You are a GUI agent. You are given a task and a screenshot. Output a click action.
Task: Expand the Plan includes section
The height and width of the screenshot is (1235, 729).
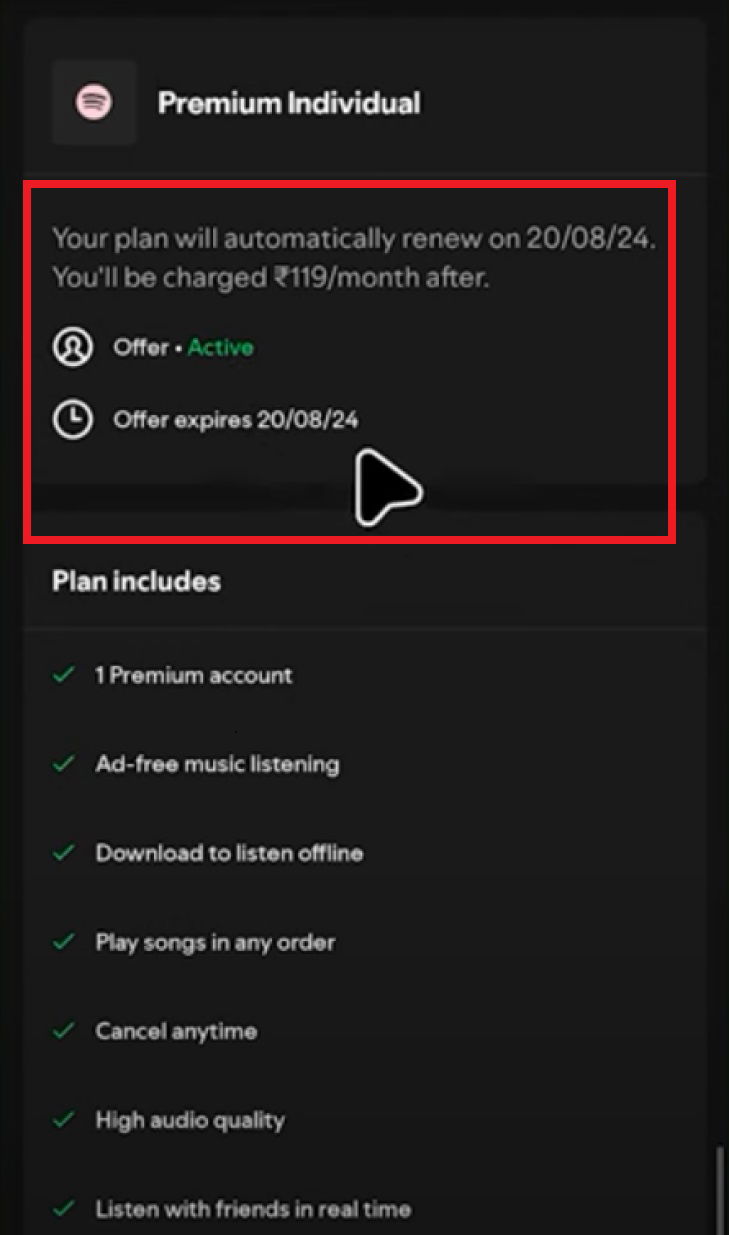pos(136,581)
